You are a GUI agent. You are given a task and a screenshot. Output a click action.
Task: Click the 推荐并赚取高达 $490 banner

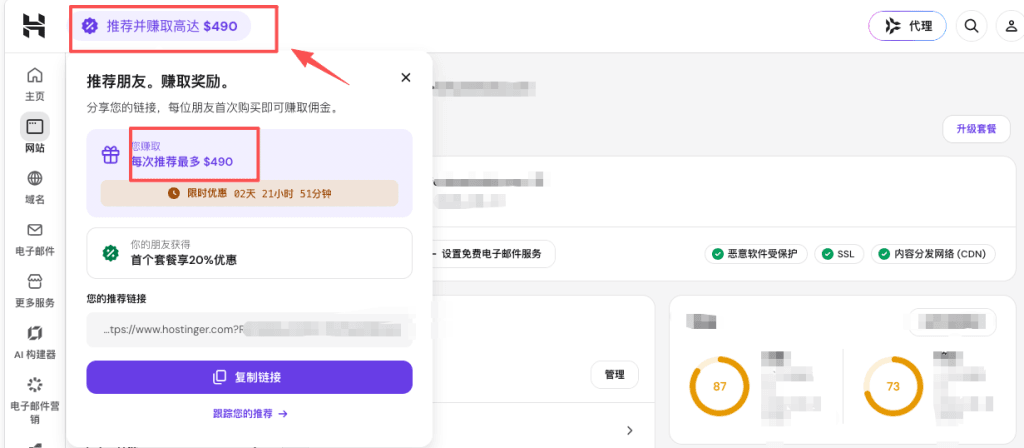160,26
